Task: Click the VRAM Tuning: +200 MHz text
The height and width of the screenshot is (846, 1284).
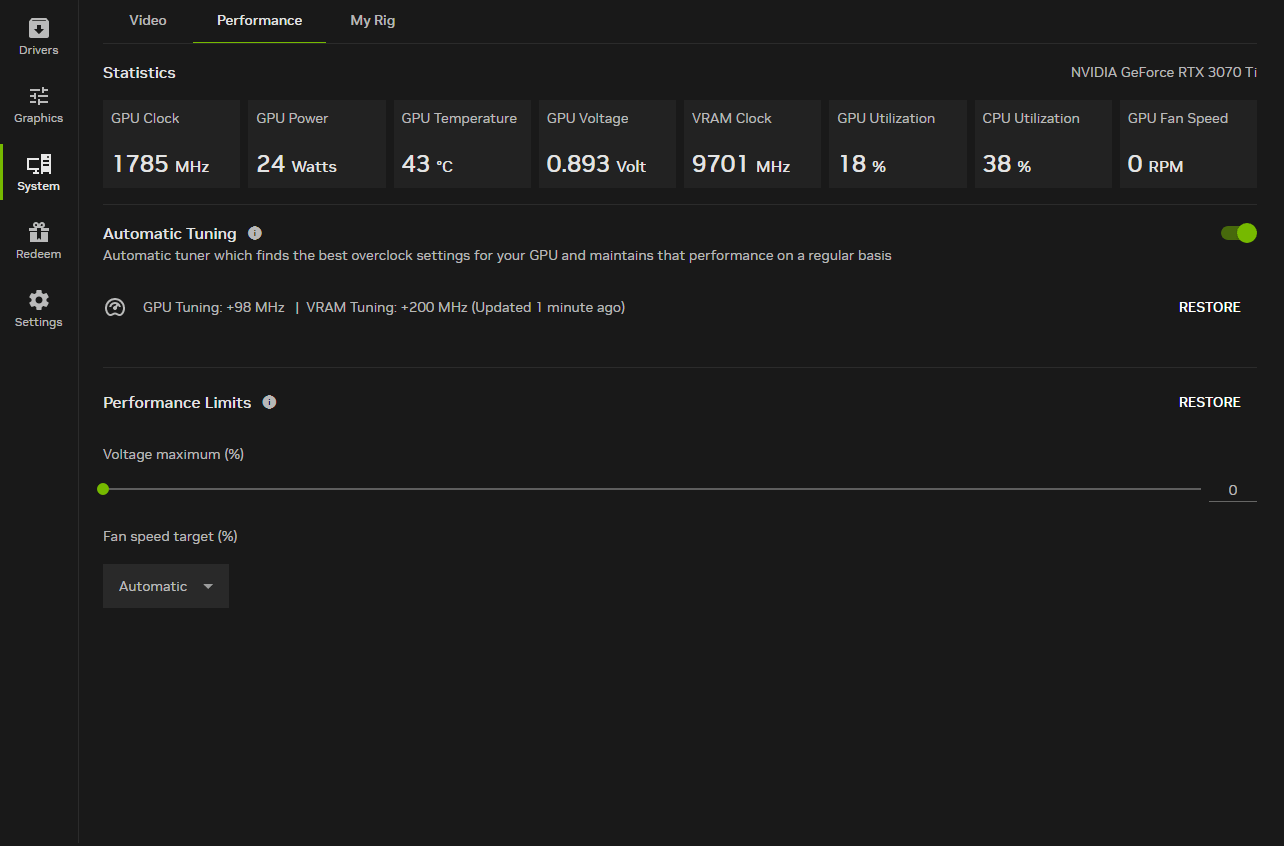Action: (387, 307)
